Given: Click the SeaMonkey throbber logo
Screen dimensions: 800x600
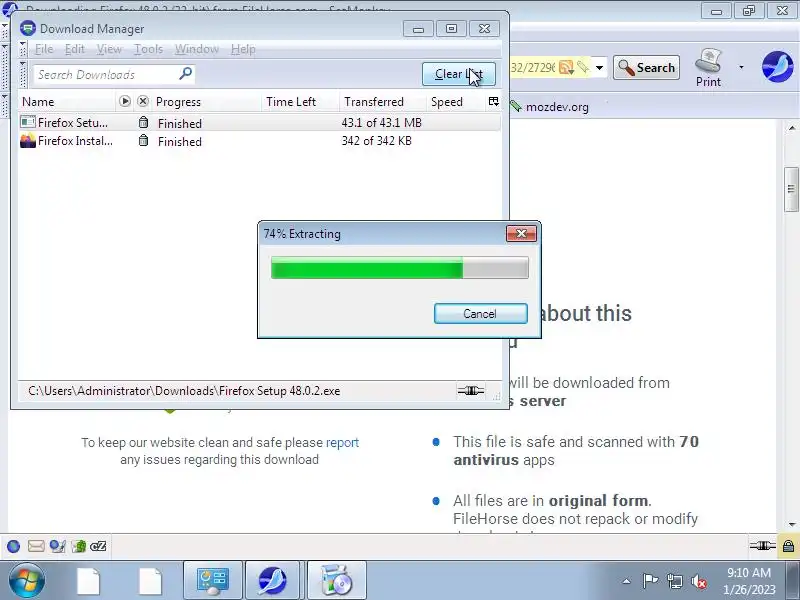Looking at the screenshot, I should pyautogui.click(x=778, y=66).
